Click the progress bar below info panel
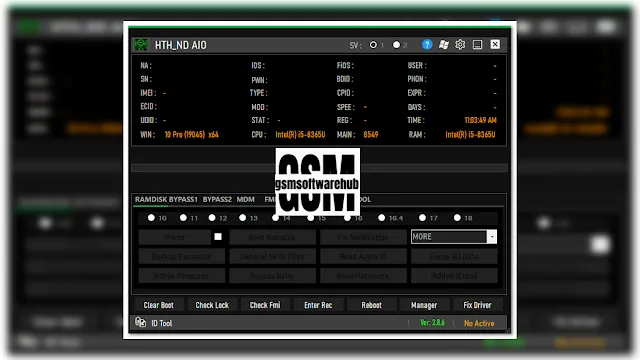The image size is (640, 360). coord(320,167)
